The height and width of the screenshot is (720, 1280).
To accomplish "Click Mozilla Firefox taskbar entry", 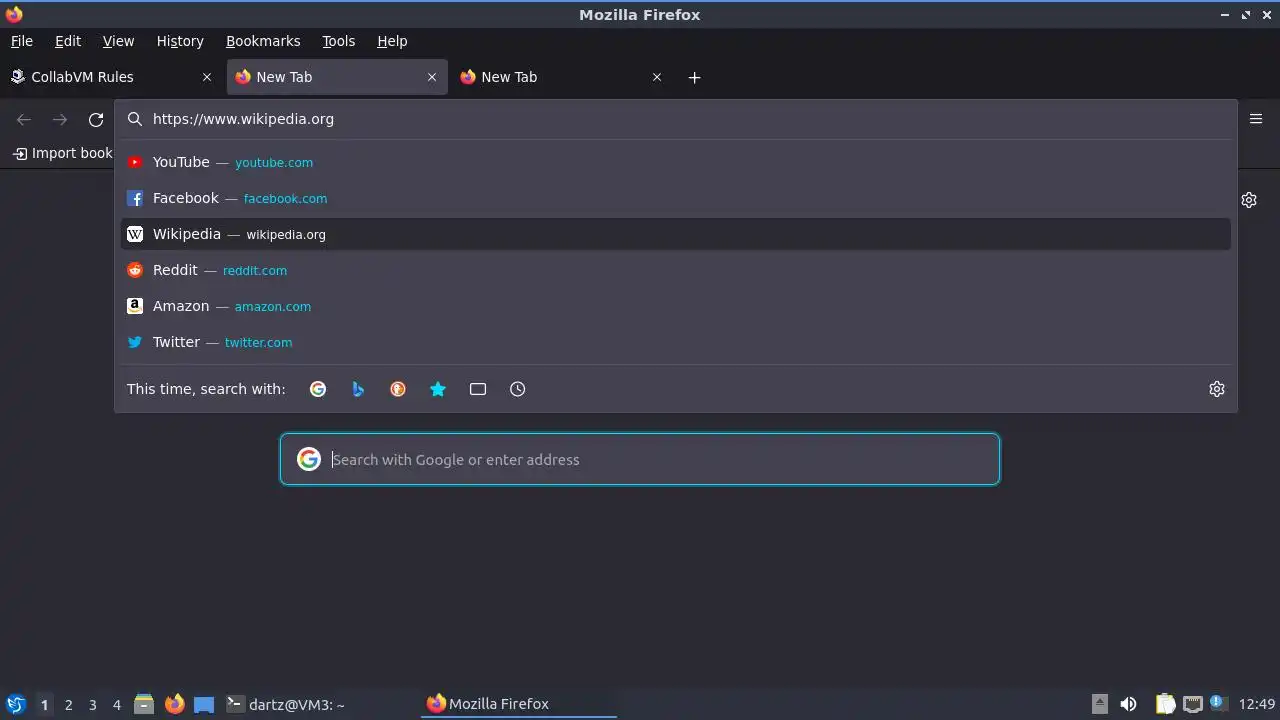I will point(520,704).
